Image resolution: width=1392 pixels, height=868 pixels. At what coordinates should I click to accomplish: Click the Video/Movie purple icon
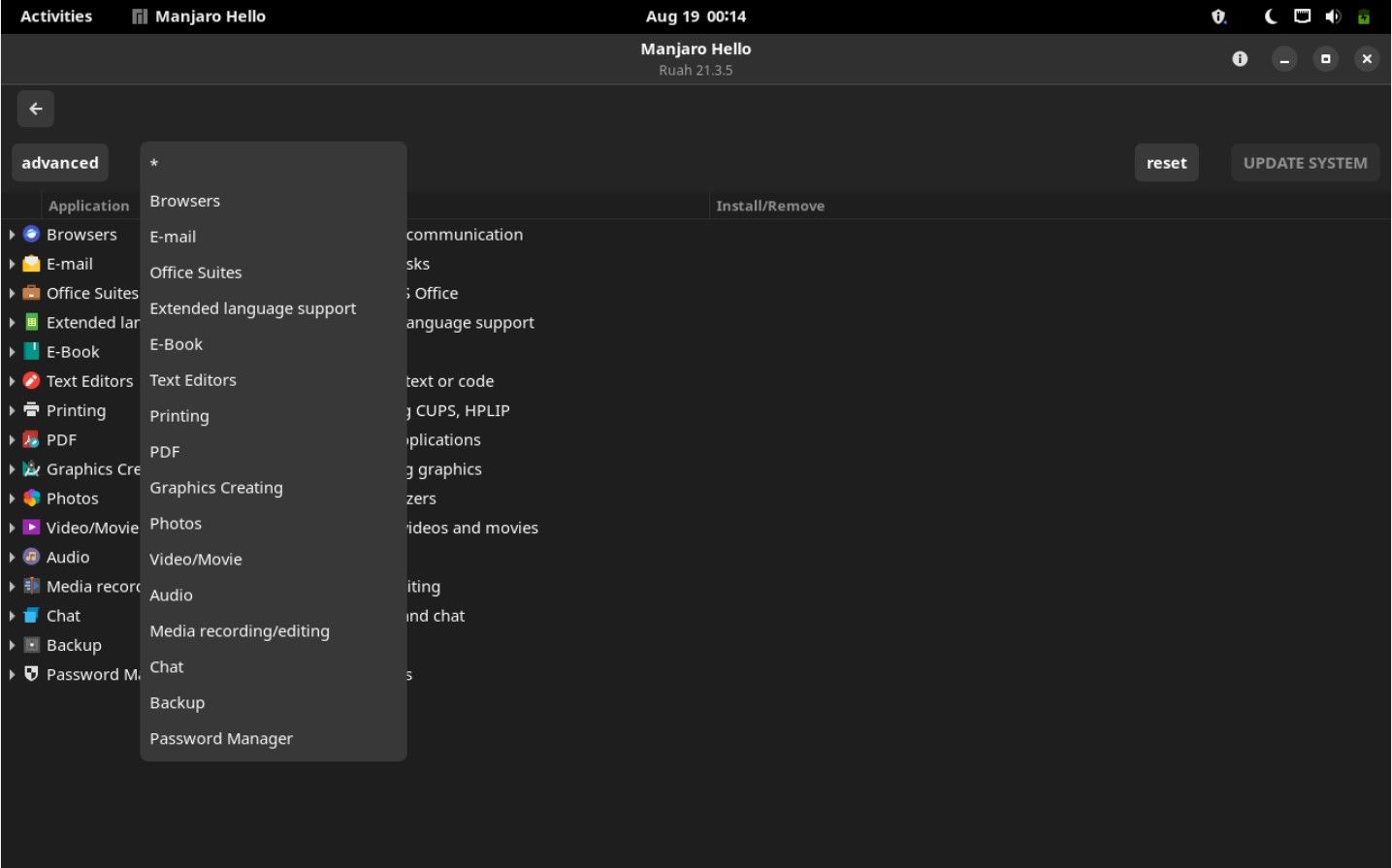(31, 528)
